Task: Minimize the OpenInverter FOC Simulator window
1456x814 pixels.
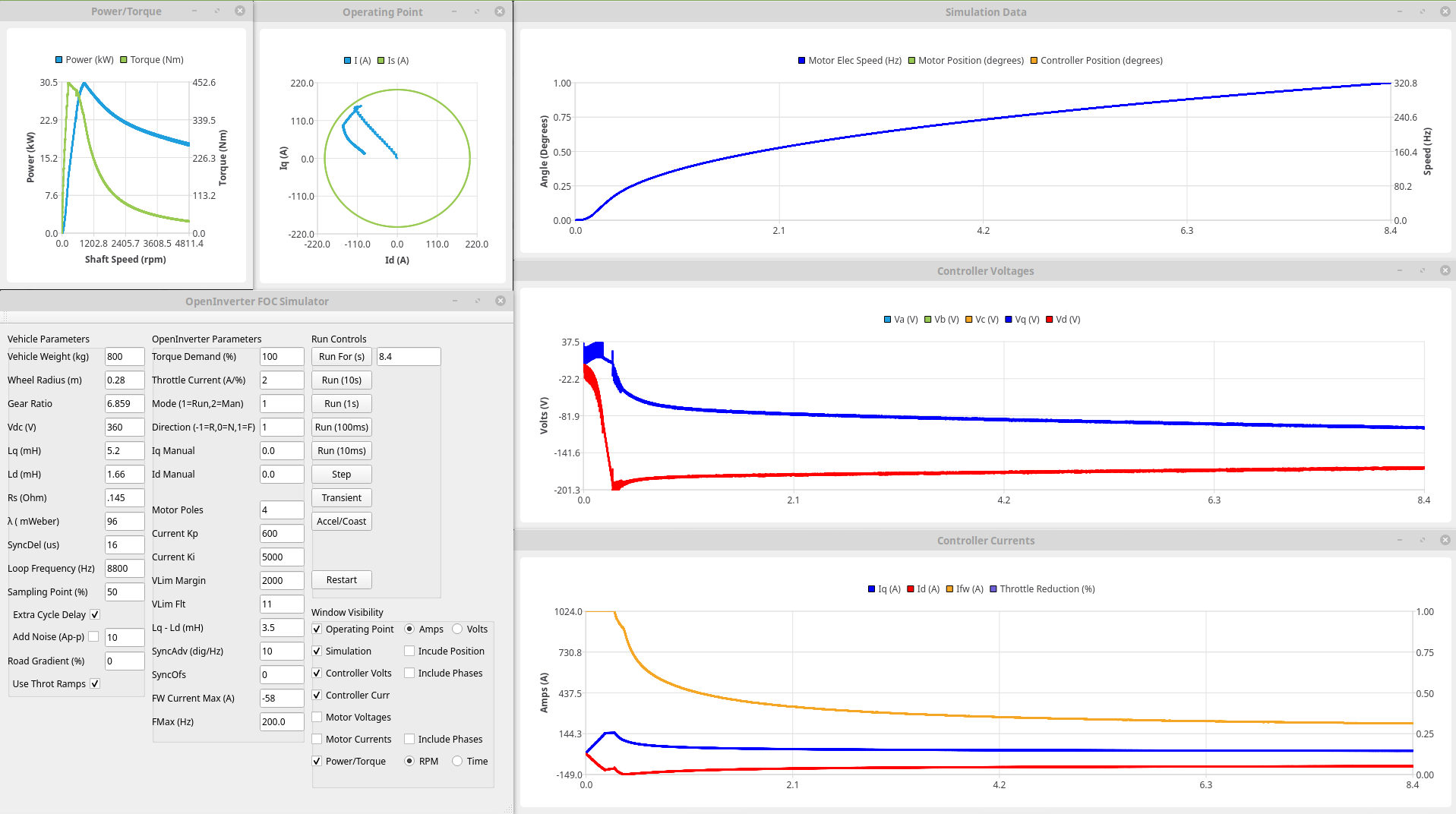Action: coord(454,301)
